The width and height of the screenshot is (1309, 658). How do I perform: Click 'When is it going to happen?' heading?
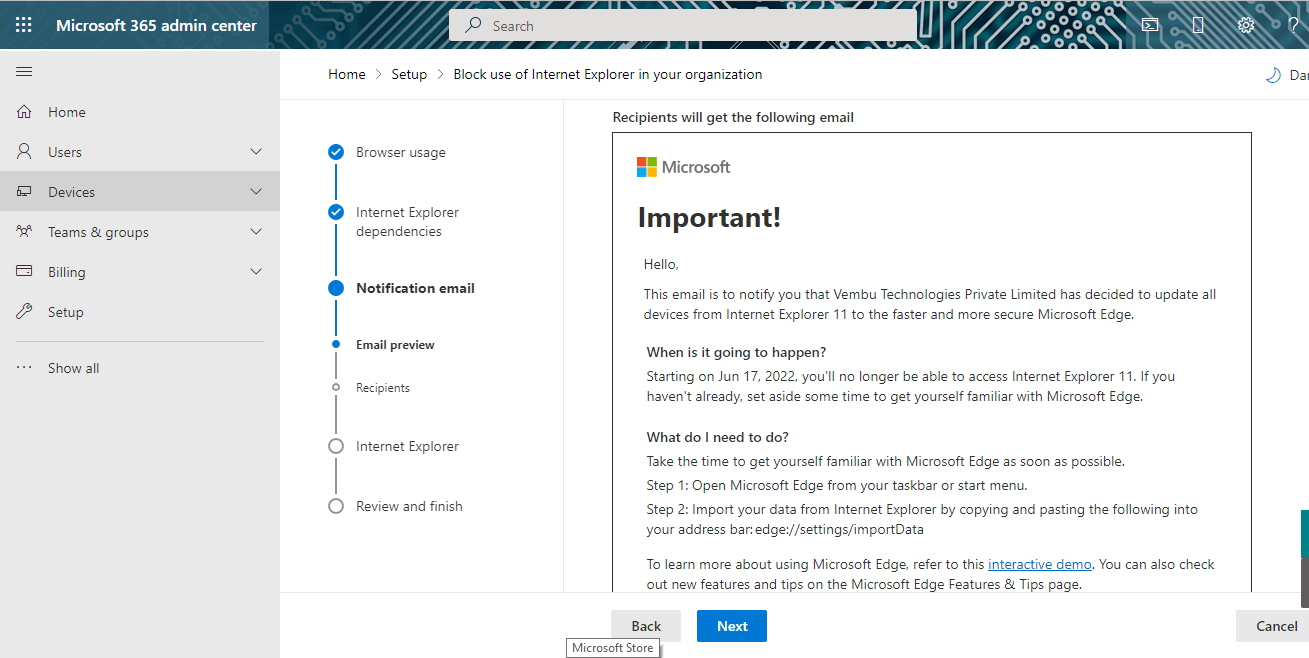pyautogui.click(x=736, y=352)
